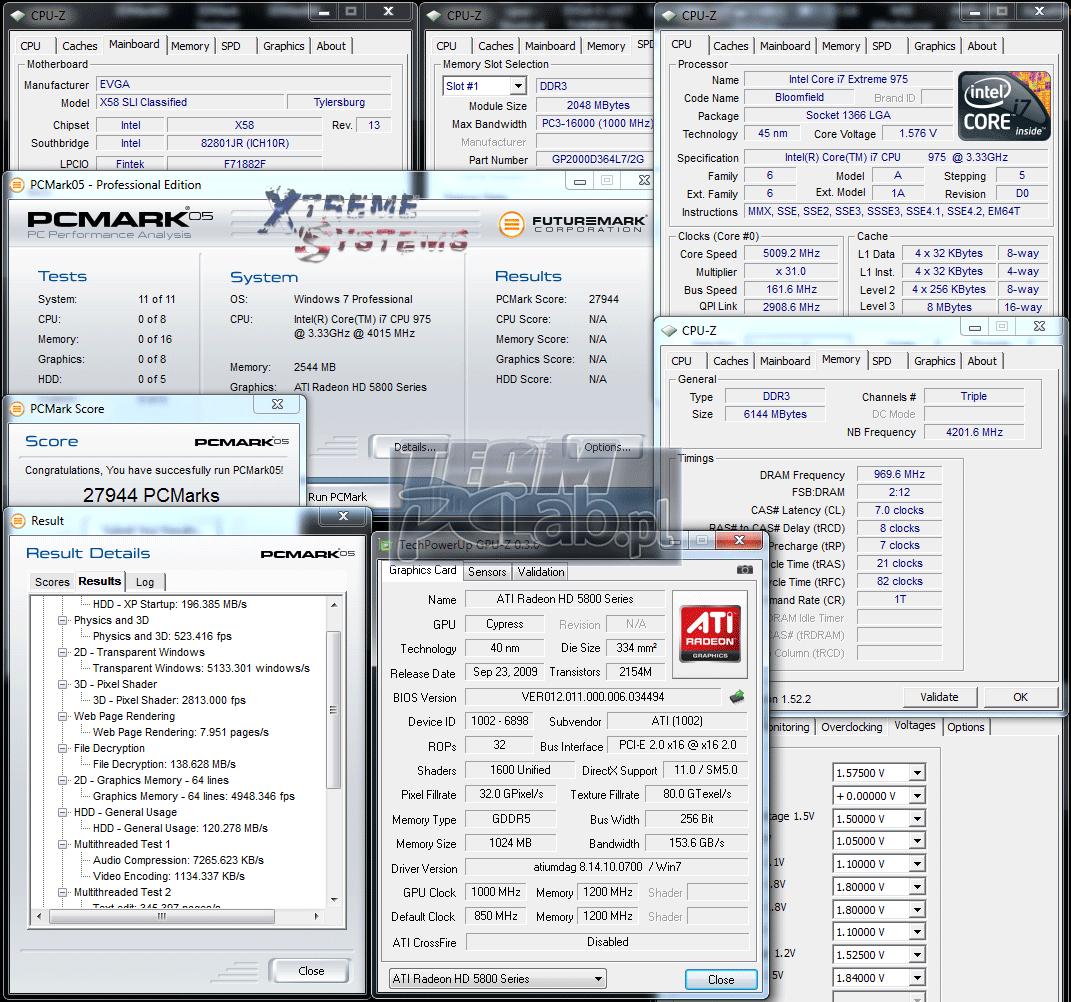Open the Slot #1 memory slot dropdown

(518, 86)
